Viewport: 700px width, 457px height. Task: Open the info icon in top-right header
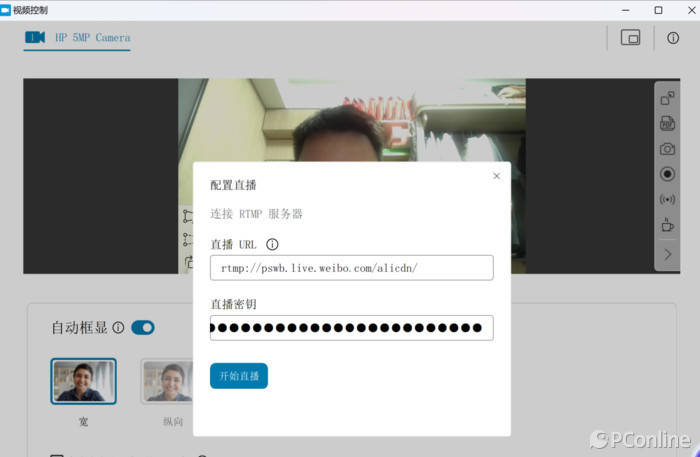coord(673,38)
